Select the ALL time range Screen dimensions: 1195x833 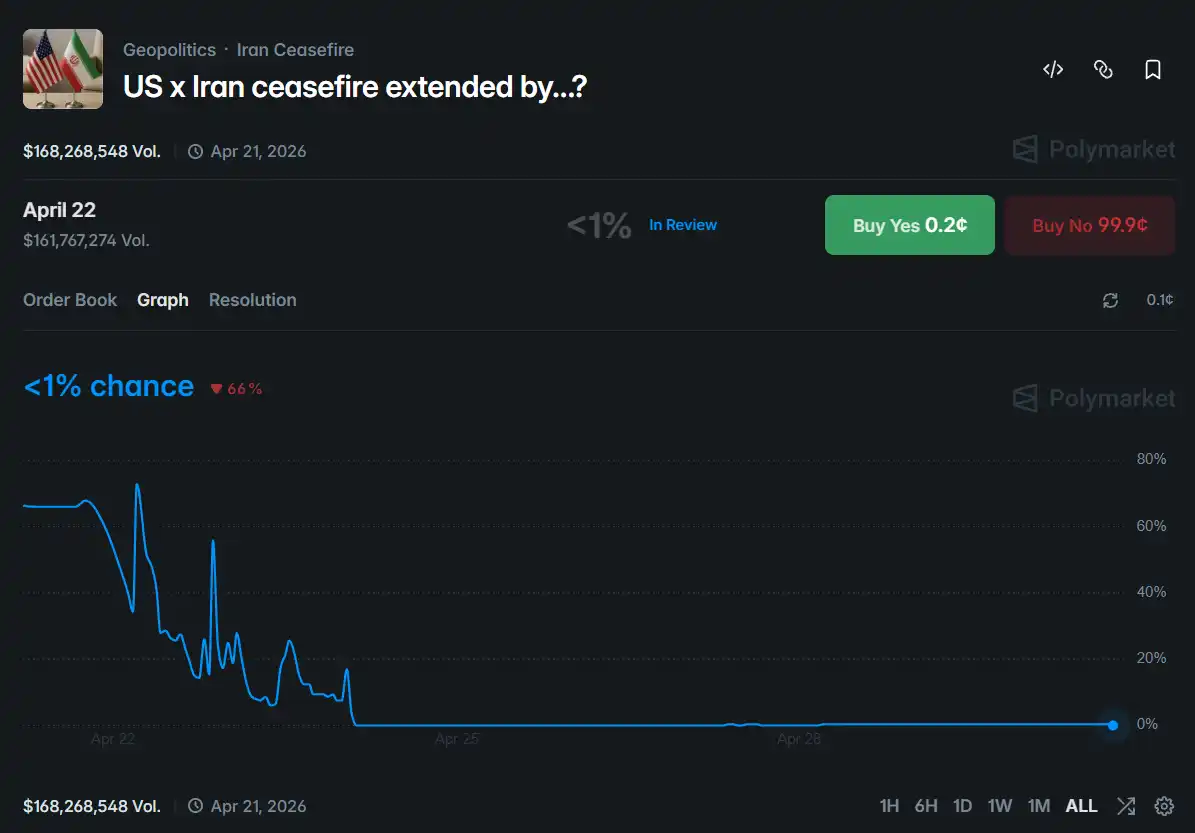click(x=1081, y=806)
